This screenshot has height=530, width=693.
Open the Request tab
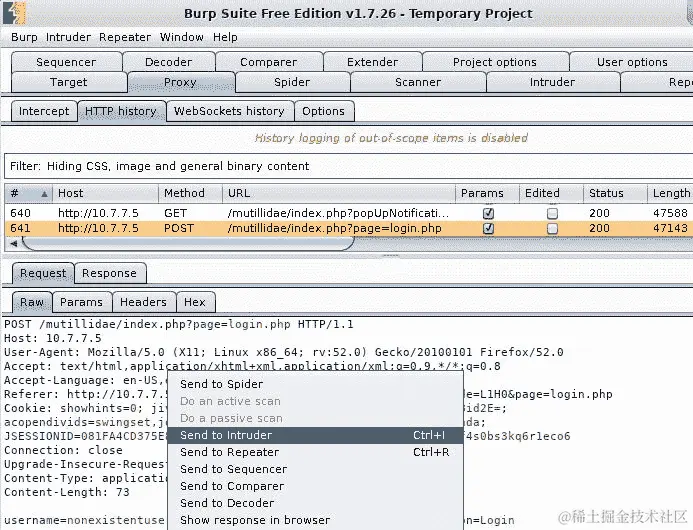pos(43,273)
